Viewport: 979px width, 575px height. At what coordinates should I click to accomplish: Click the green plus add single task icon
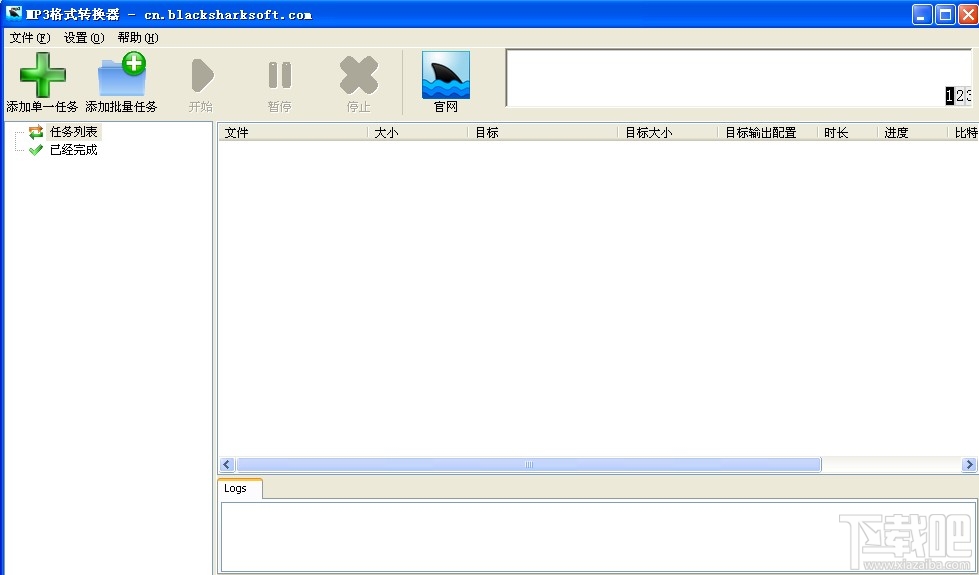click(42, 75)
